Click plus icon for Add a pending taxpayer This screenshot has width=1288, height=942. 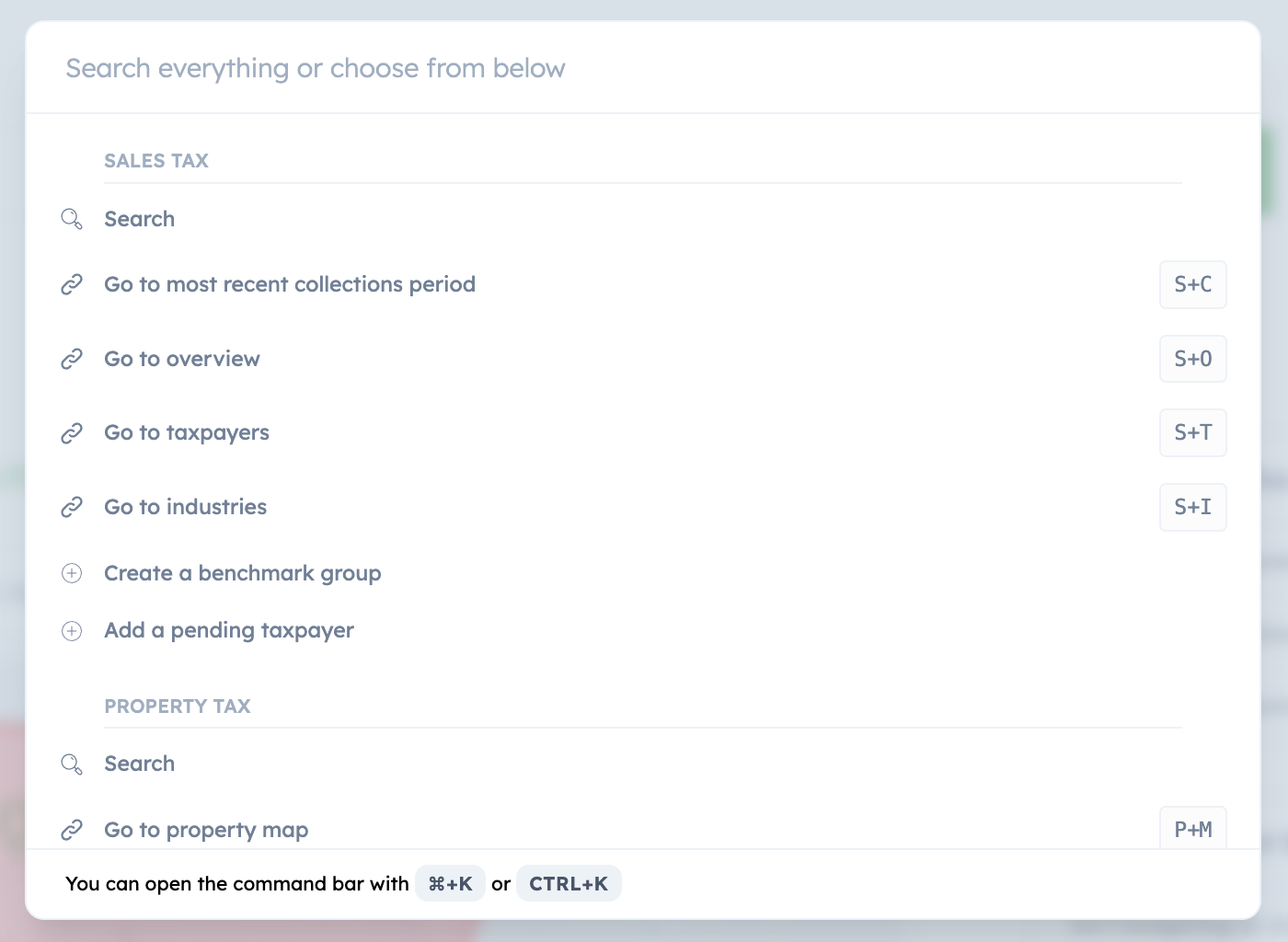[x=72, y=631]
